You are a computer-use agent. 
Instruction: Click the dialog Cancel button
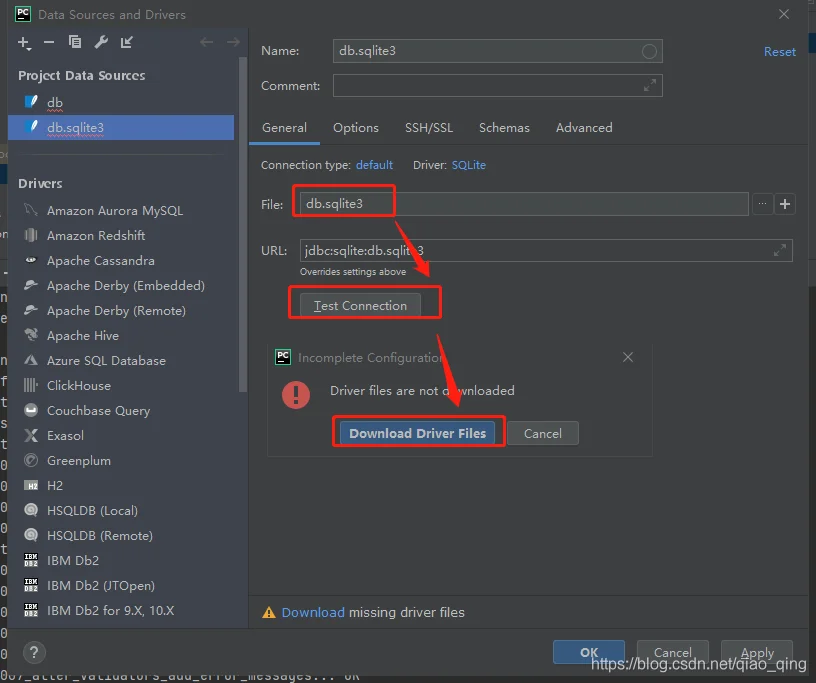pyautogui.click(x=672, y=652)
